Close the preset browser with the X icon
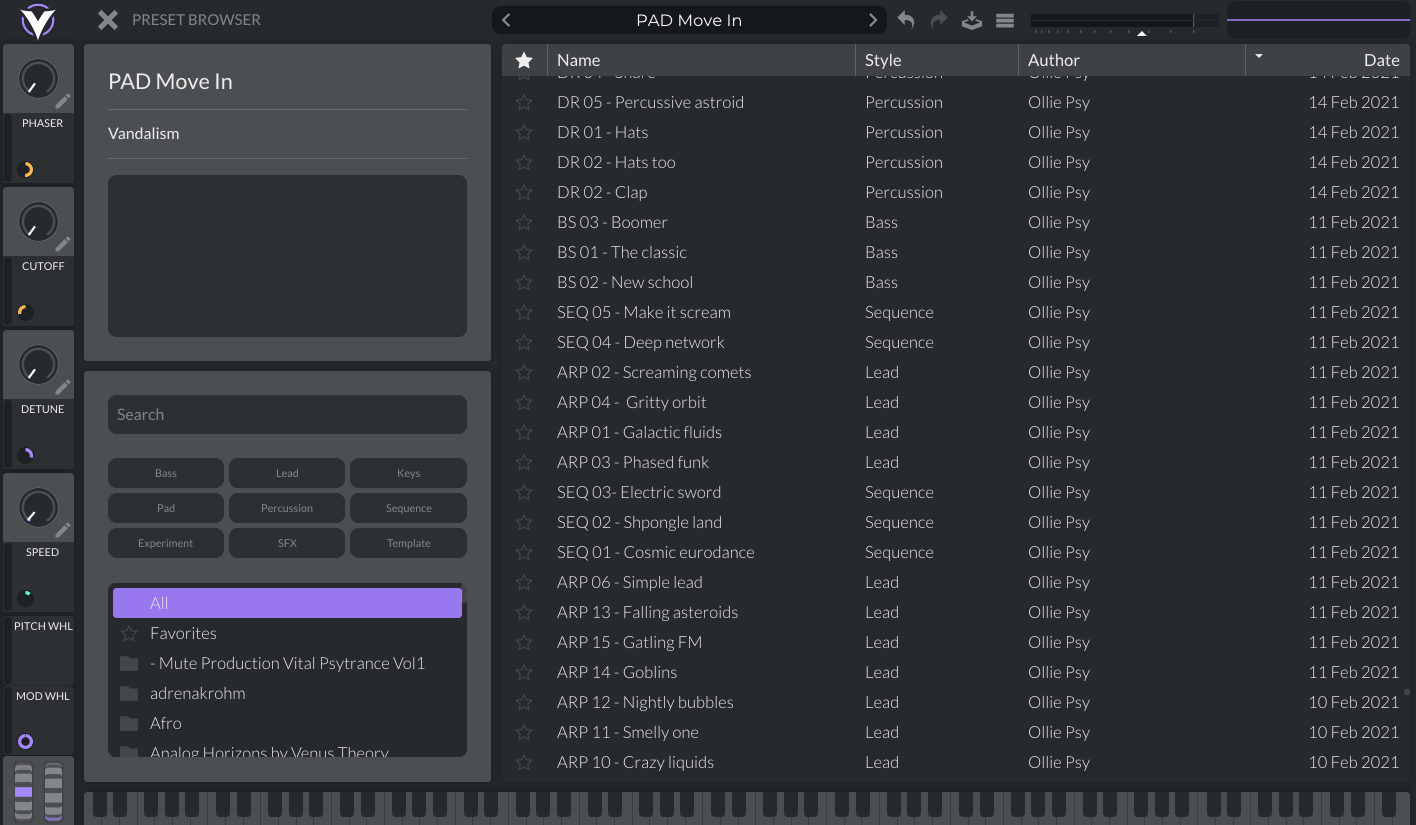The height and width of the screenshot is (825, 1416). coord(108,19)
